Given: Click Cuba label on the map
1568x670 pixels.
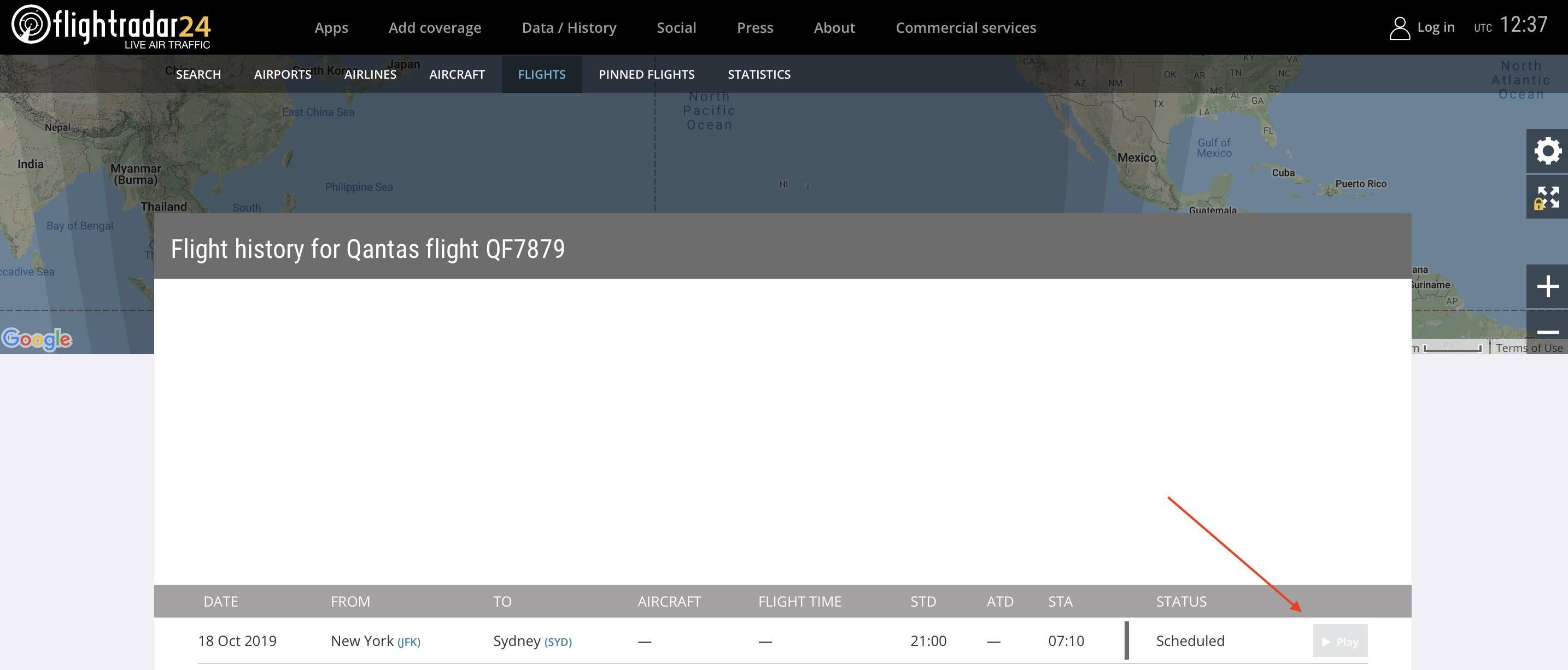Looking at the screenshot, I should 1283,173.
